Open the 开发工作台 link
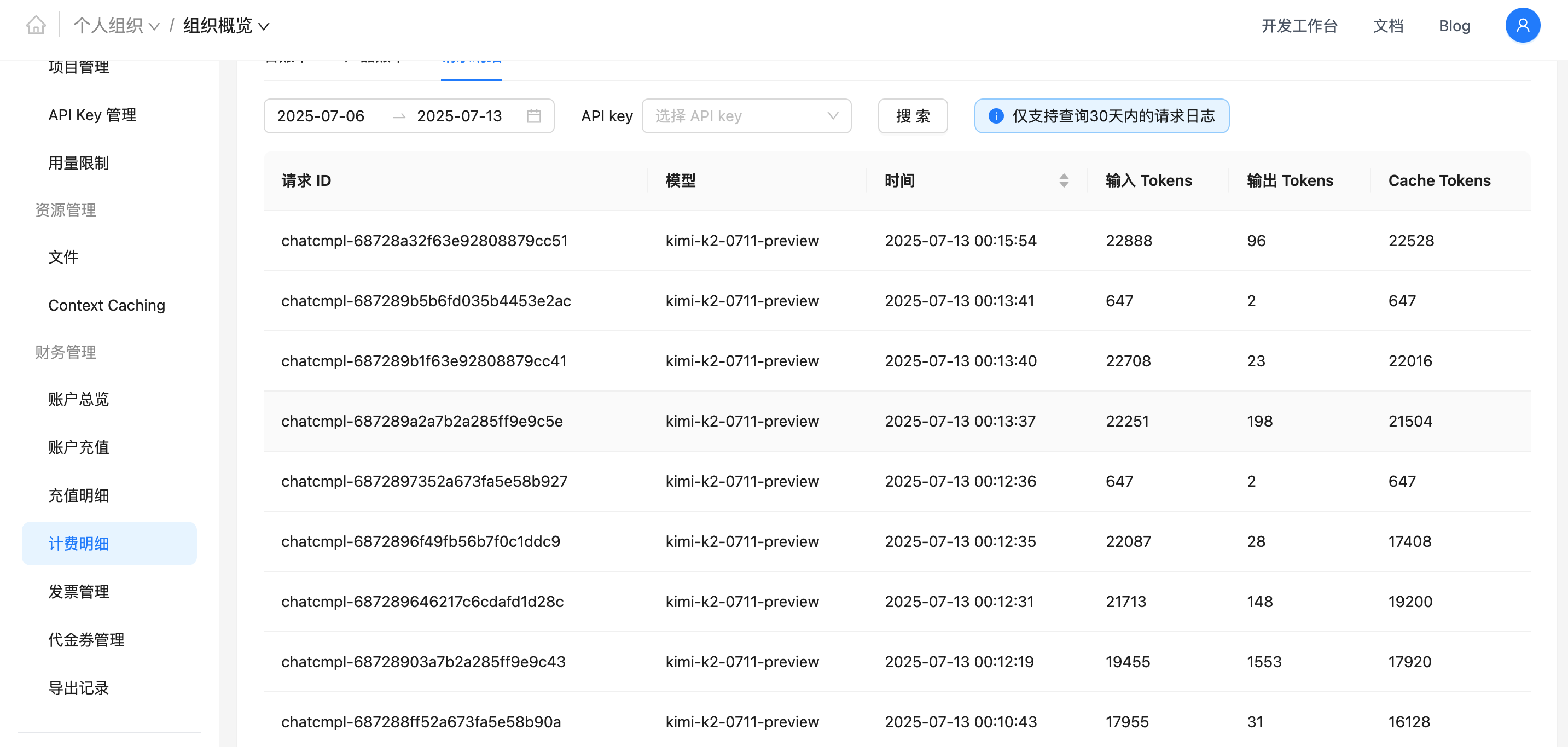Screen dimensions: 1568x747 pyautogui.click(x=1299, y=26)
